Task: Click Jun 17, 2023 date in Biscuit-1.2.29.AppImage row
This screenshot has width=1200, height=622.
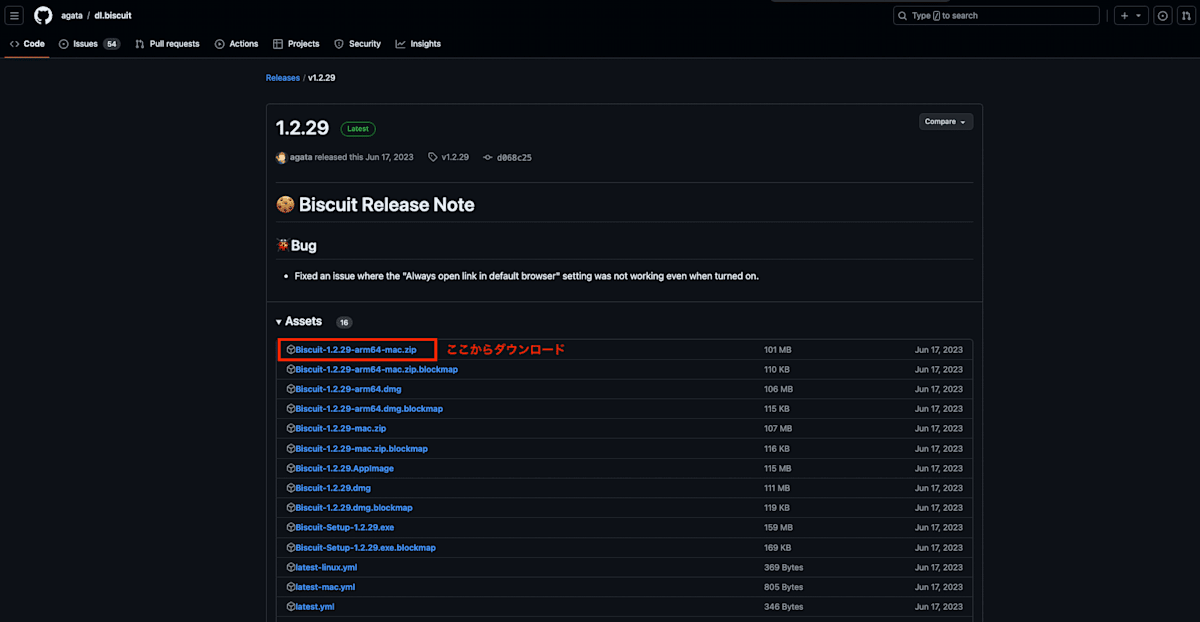Action: (x=939, y=468)
